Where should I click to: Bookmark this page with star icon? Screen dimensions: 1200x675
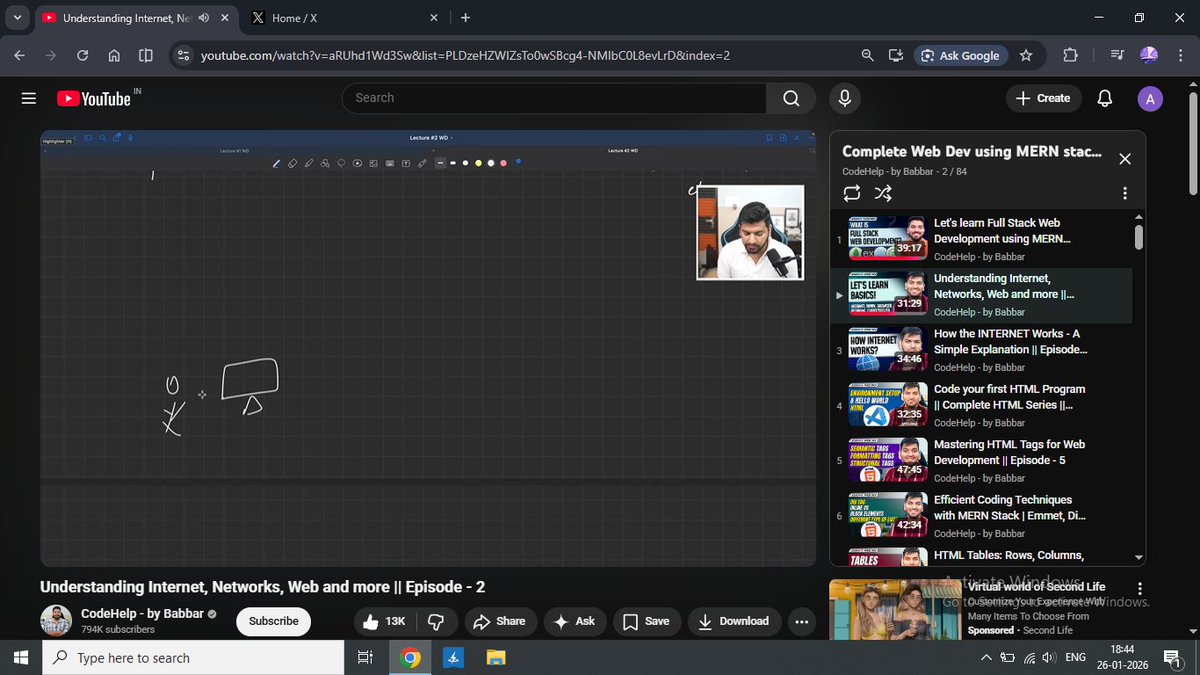pos(1026,56)
